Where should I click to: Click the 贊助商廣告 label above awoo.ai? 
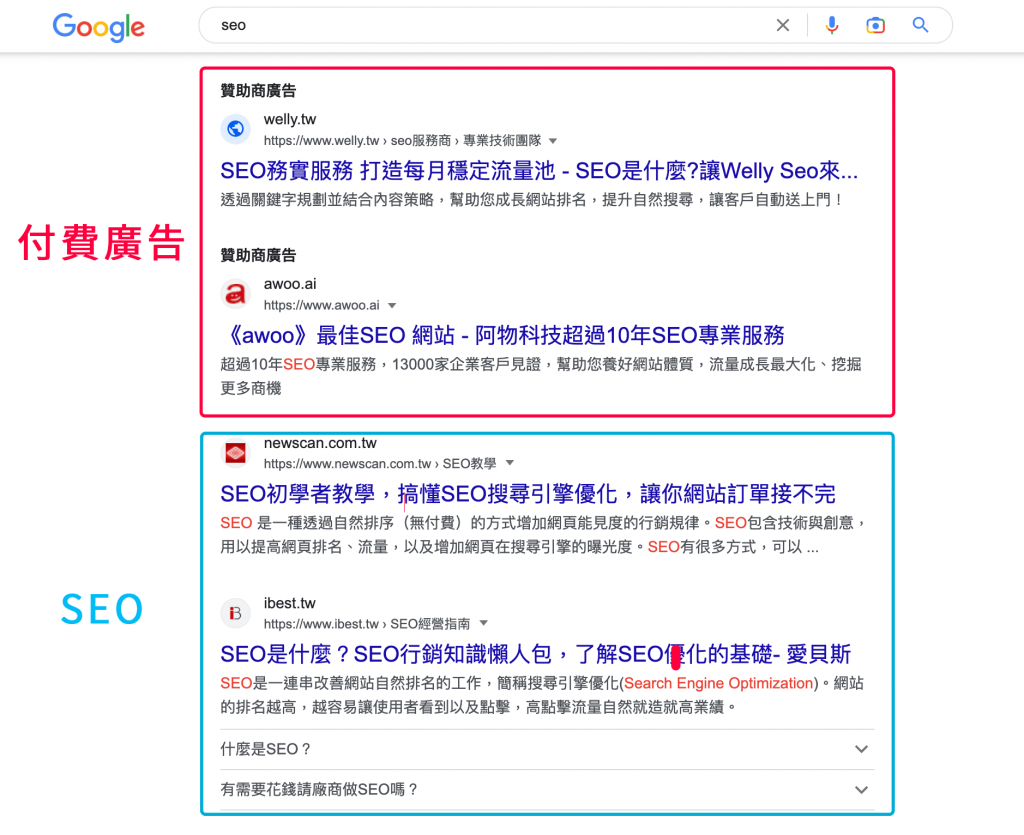(258, 255)
